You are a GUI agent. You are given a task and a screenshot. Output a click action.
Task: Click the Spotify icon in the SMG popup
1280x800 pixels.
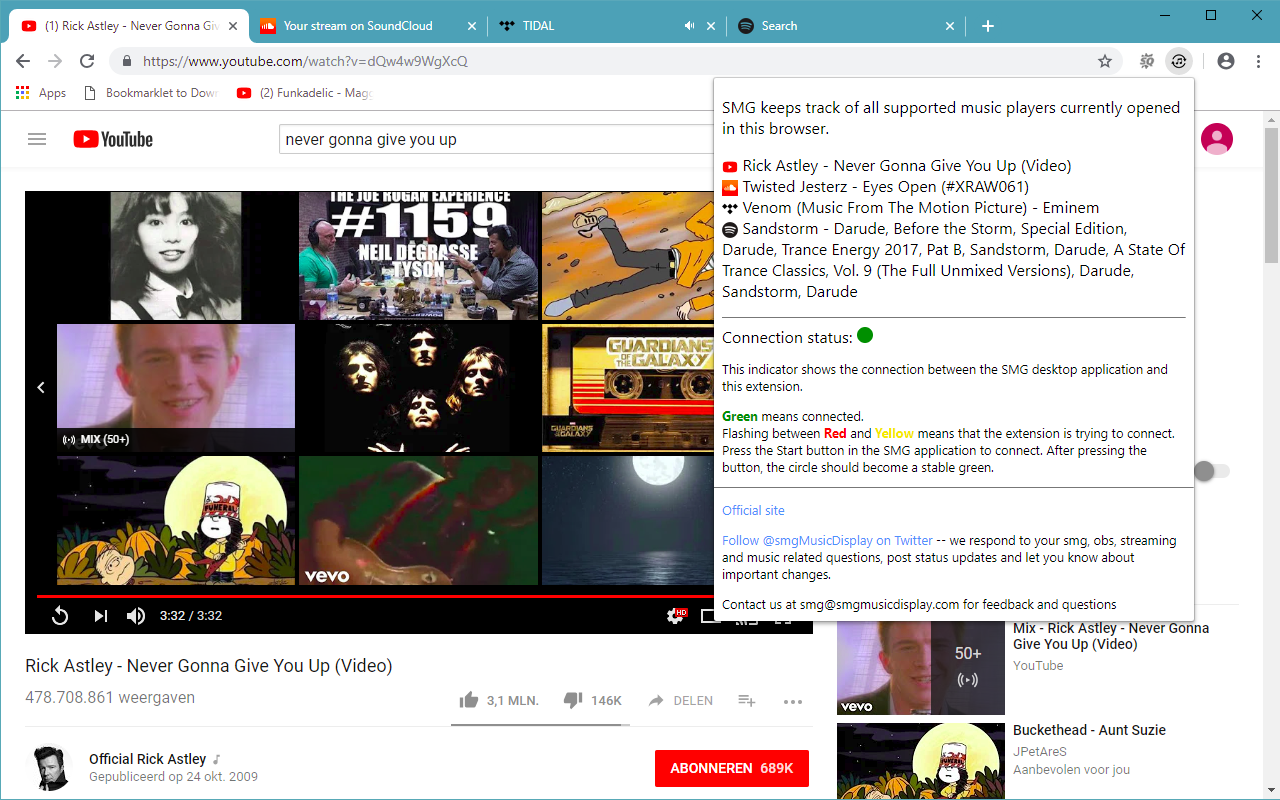click(x=730, y=229)
